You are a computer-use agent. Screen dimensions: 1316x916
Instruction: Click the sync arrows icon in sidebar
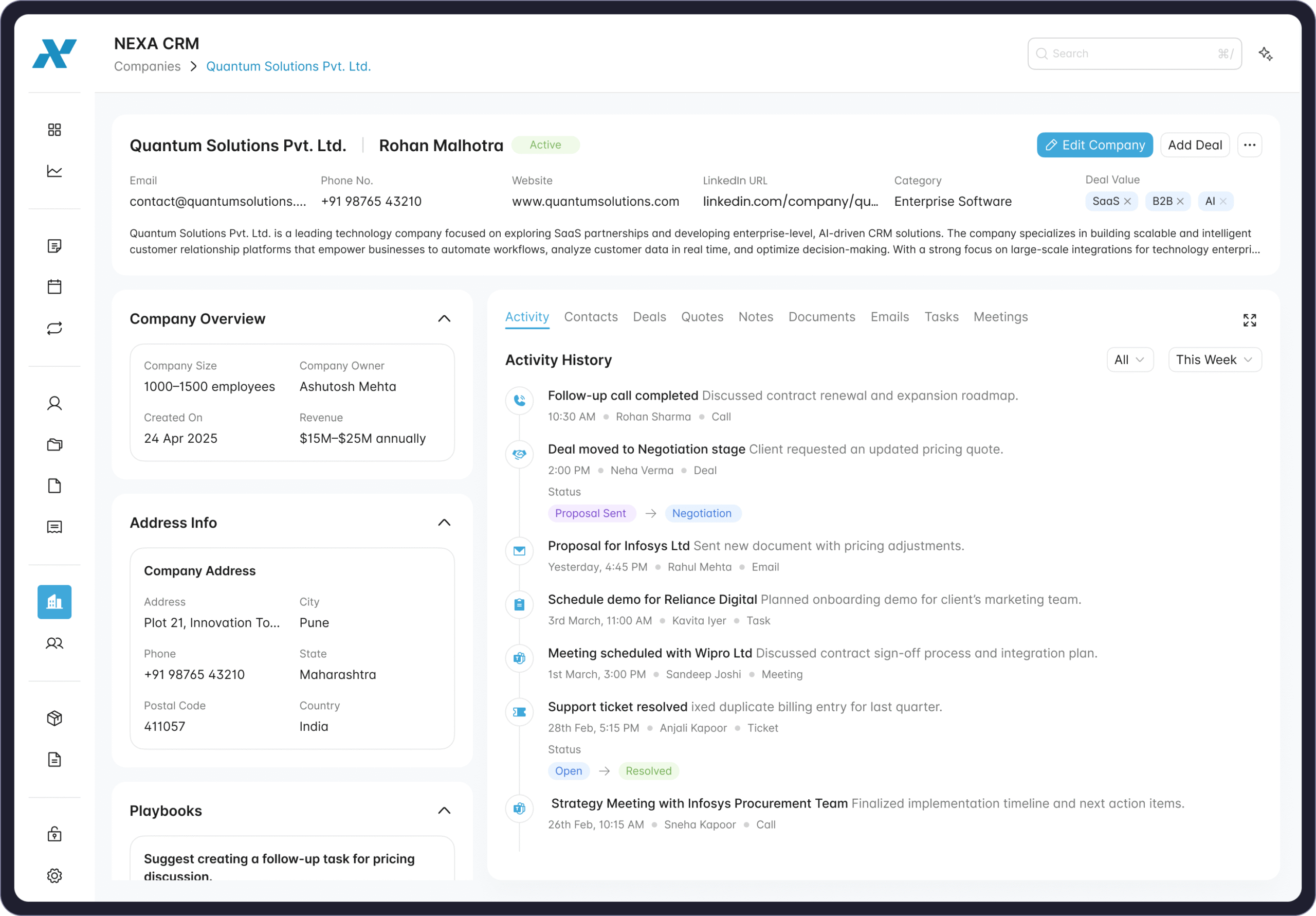[54, 328]
